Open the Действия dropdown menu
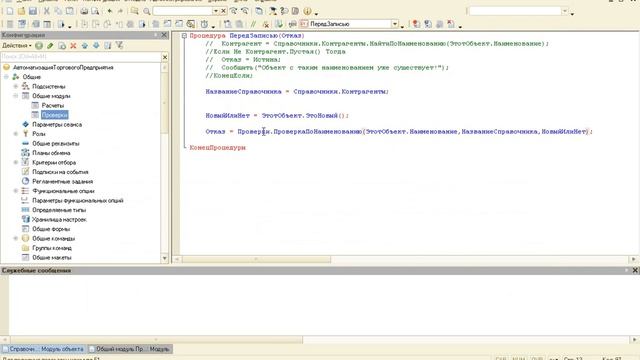 (x=17, y=46)
